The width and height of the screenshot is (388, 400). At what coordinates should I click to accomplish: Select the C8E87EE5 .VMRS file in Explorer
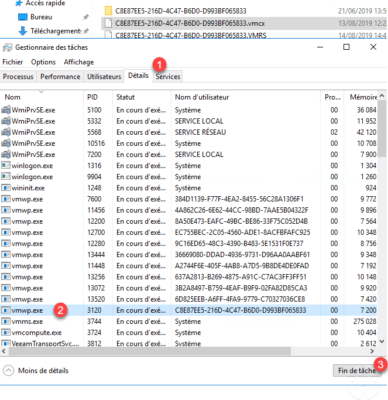185,35
